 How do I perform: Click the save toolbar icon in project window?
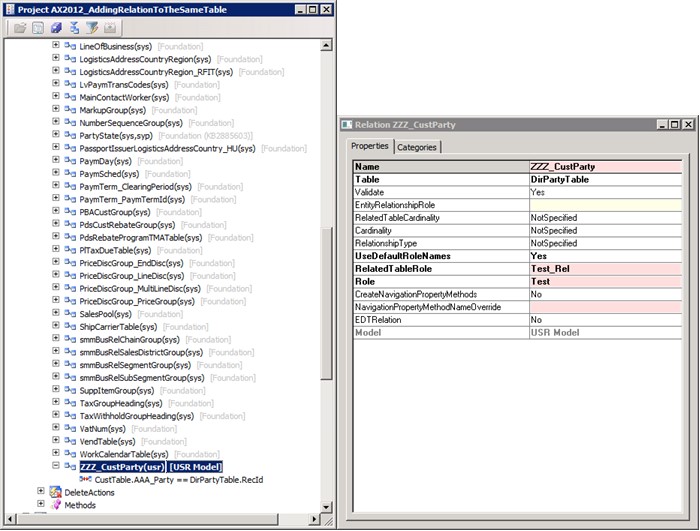tap(38, 28)
